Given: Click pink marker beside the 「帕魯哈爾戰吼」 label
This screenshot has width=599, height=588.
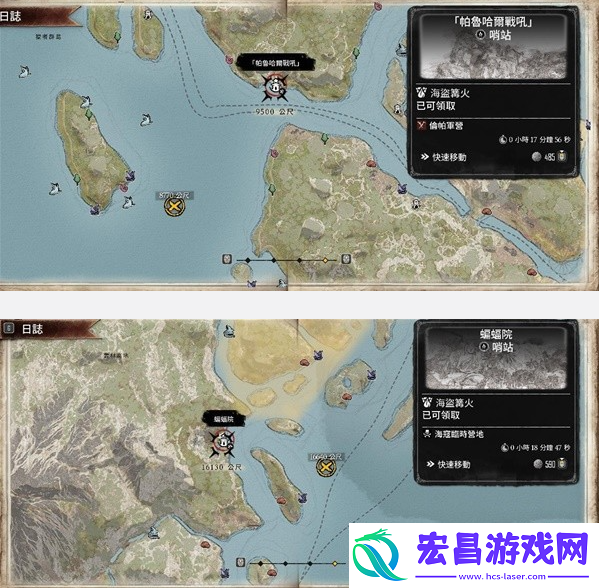Looking at the screenshot, I should pyautogui.click(x=229, y=60).
